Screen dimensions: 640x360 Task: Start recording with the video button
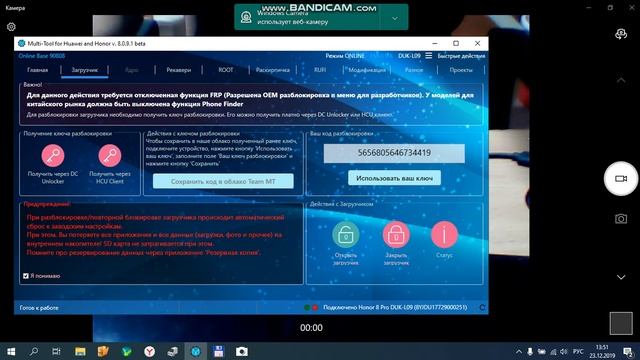coord(621,179)
